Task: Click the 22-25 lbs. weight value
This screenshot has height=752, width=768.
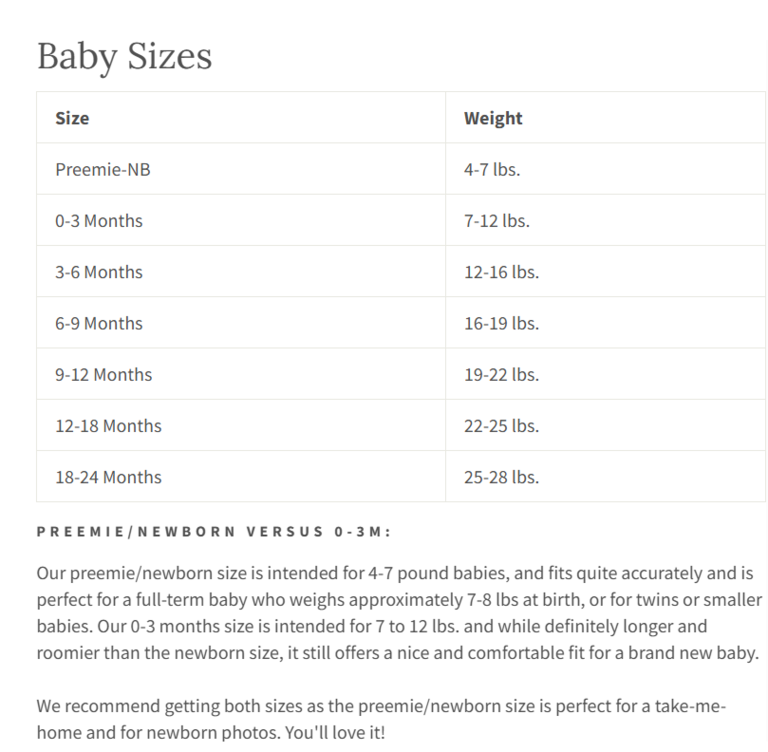Action: [501, 425]
